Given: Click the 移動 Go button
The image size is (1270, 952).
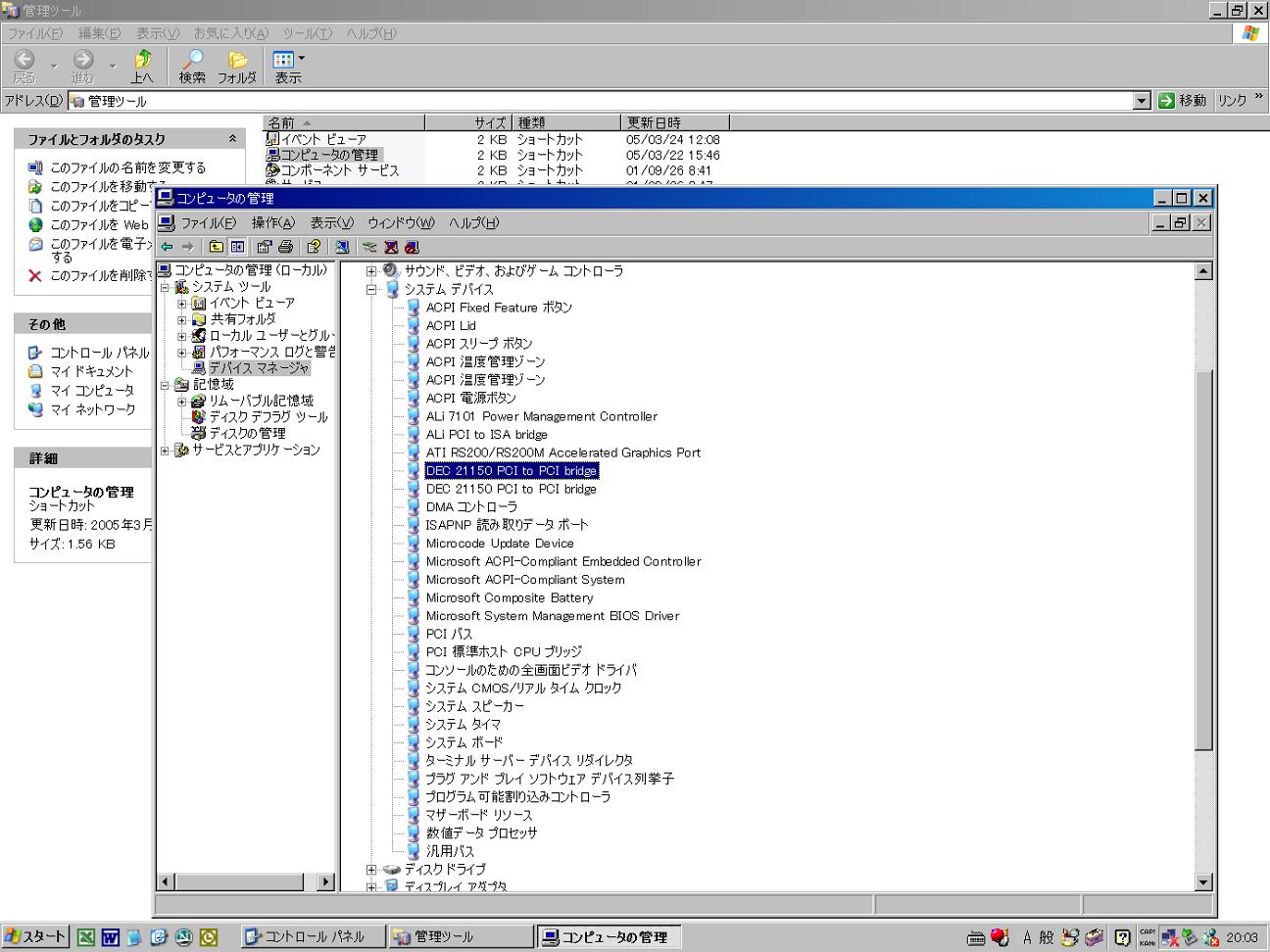Looking at the screenshot, I should pyautogui.click(x=1182, y=101).
